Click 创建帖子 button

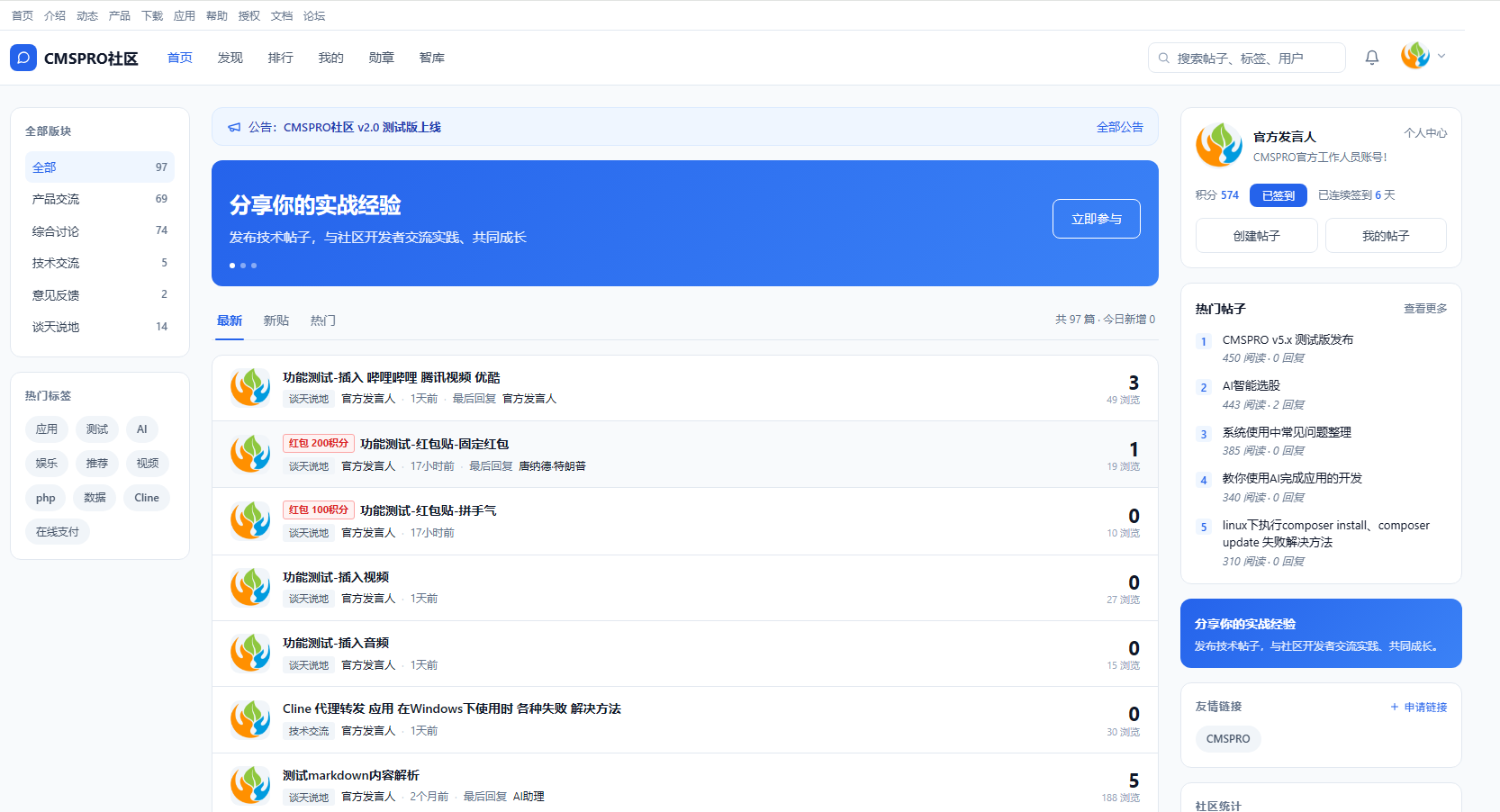point(1257,236)
